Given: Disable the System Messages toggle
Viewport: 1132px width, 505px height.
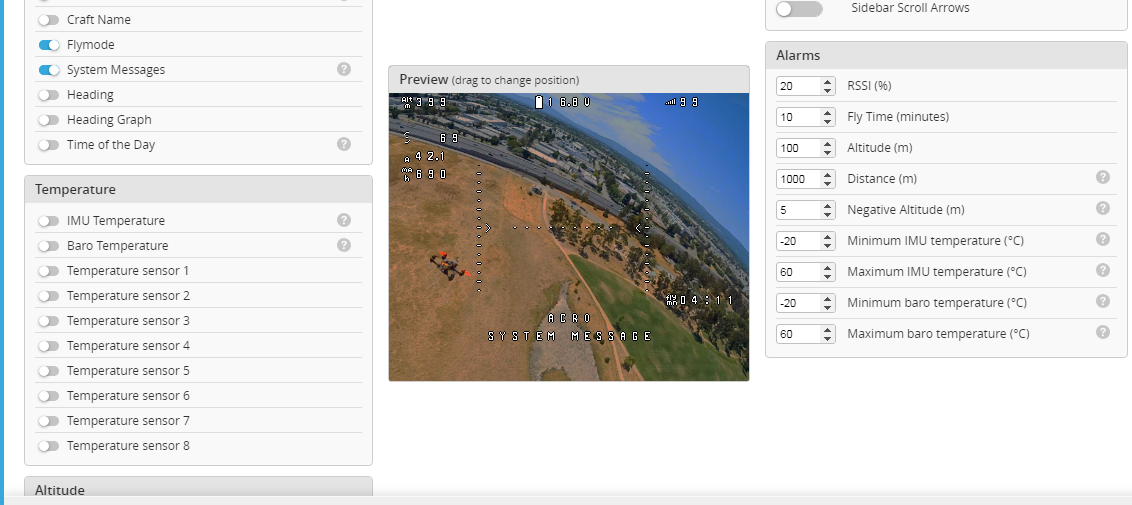Looking at the screenshot, I should (48, 70).
